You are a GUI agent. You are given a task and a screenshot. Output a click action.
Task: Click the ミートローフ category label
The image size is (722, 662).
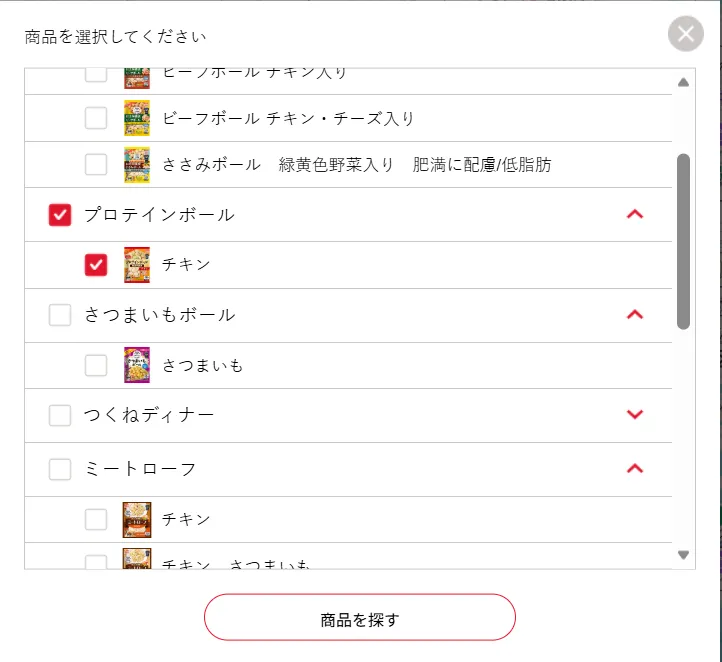[x=140, y=469]
